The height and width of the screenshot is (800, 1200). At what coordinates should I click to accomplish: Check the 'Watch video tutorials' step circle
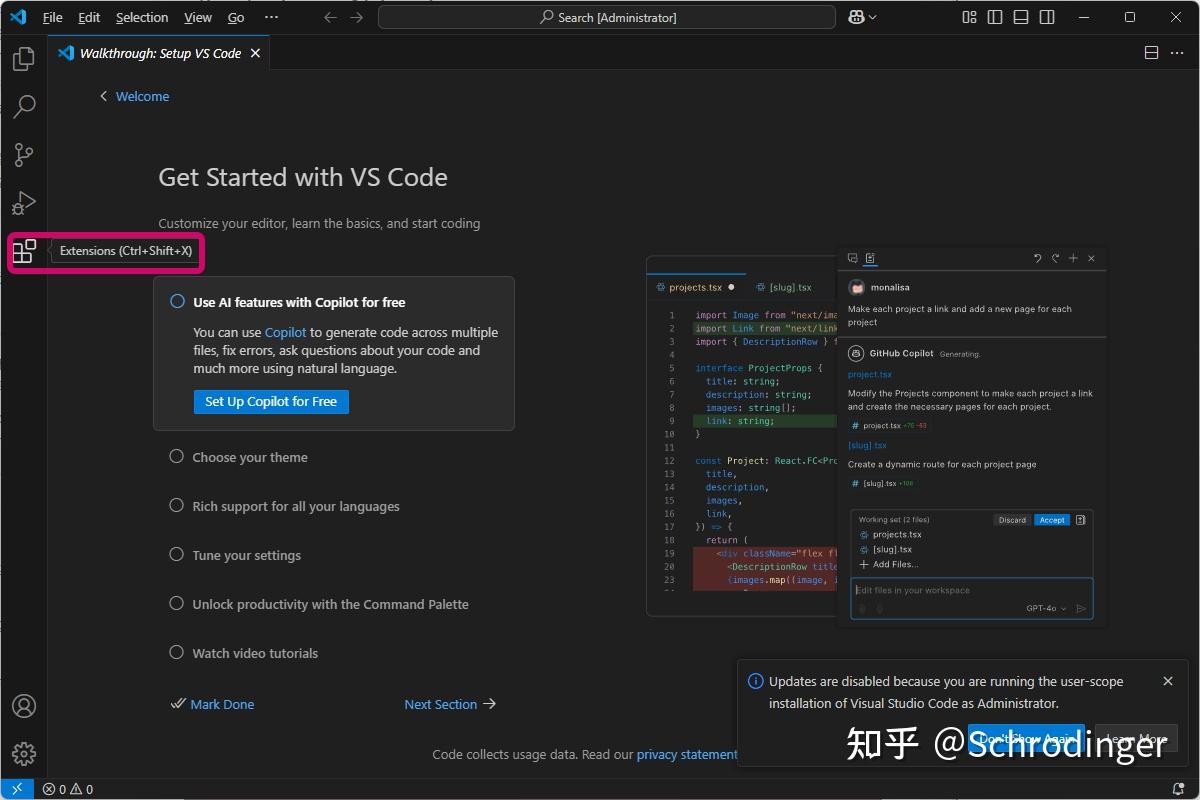176,653
